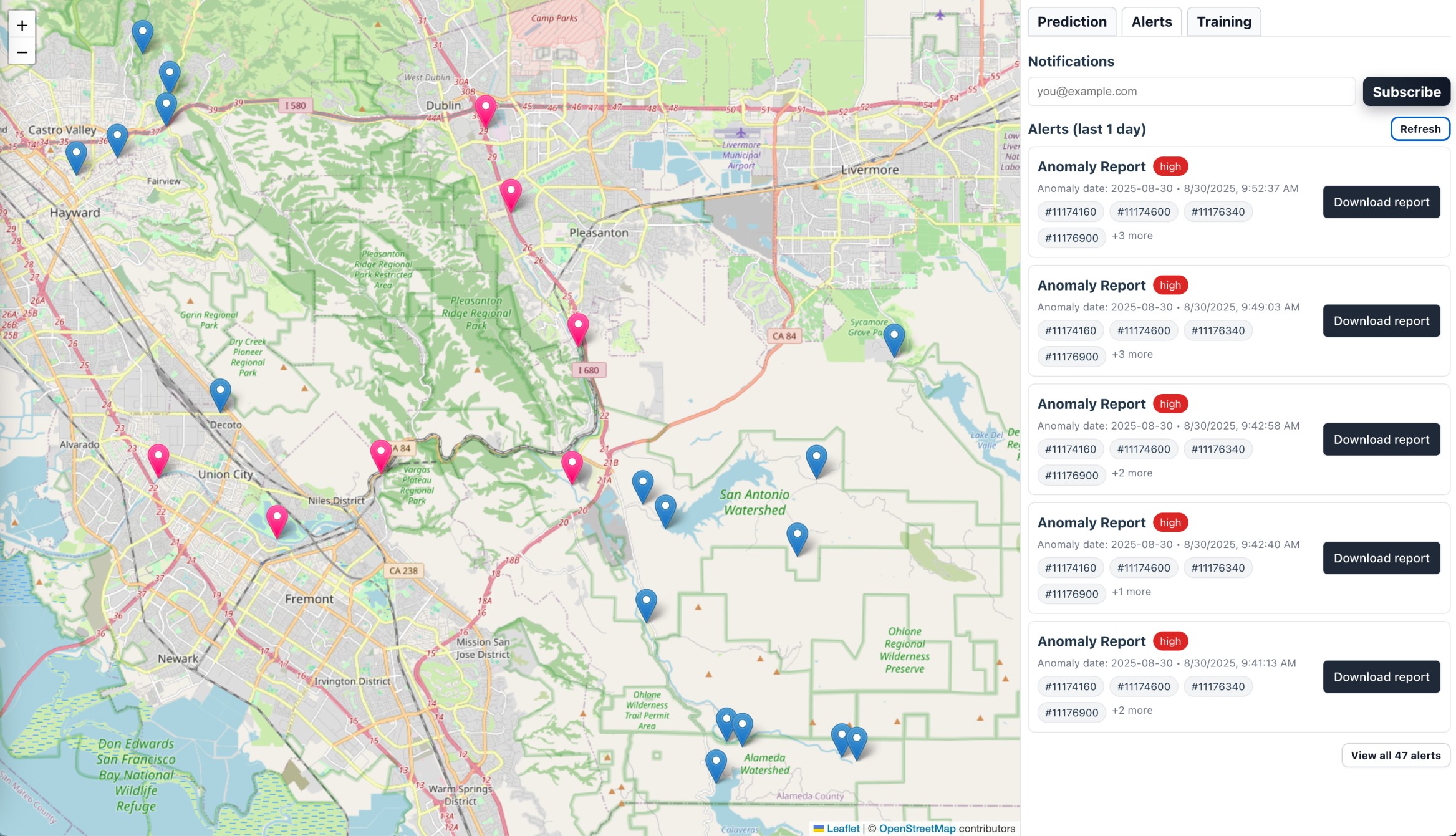Click View all 47 alerts

click(x=1395, y=755)
